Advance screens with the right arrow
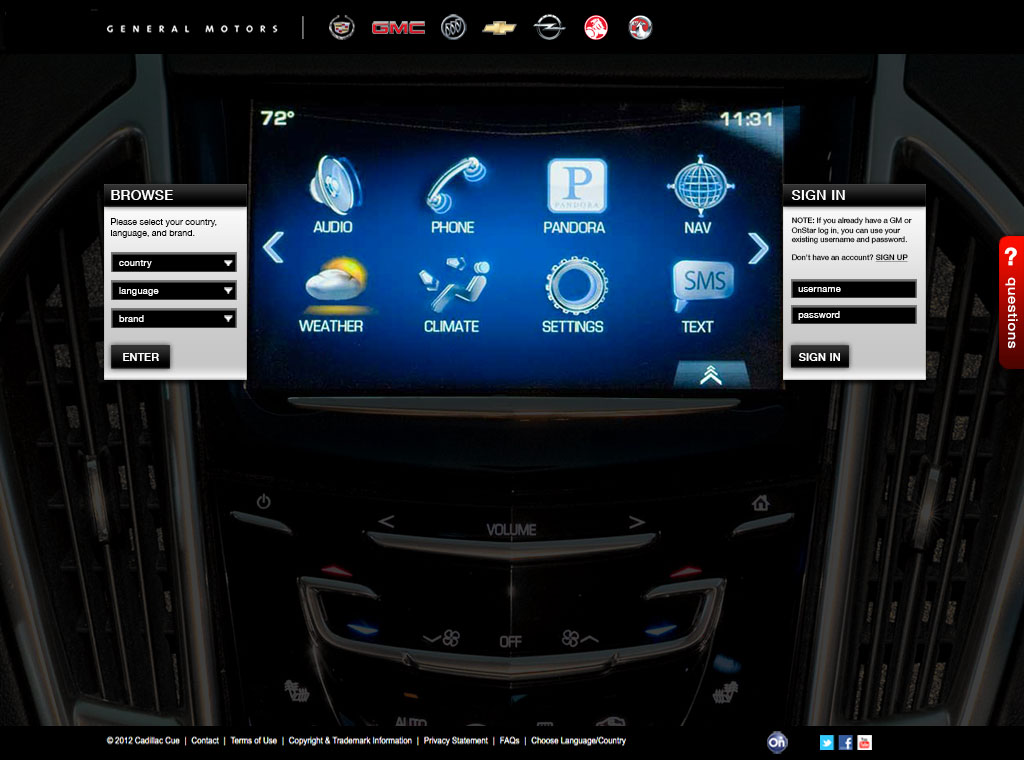Screen dimensions: 1024x760 [757, 248]
